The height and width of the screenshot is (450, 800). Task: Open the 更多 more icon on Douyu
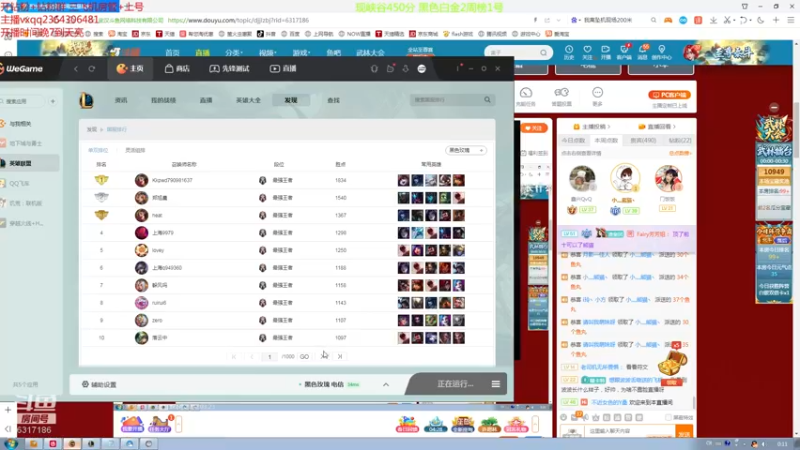[x=597, y=96]
